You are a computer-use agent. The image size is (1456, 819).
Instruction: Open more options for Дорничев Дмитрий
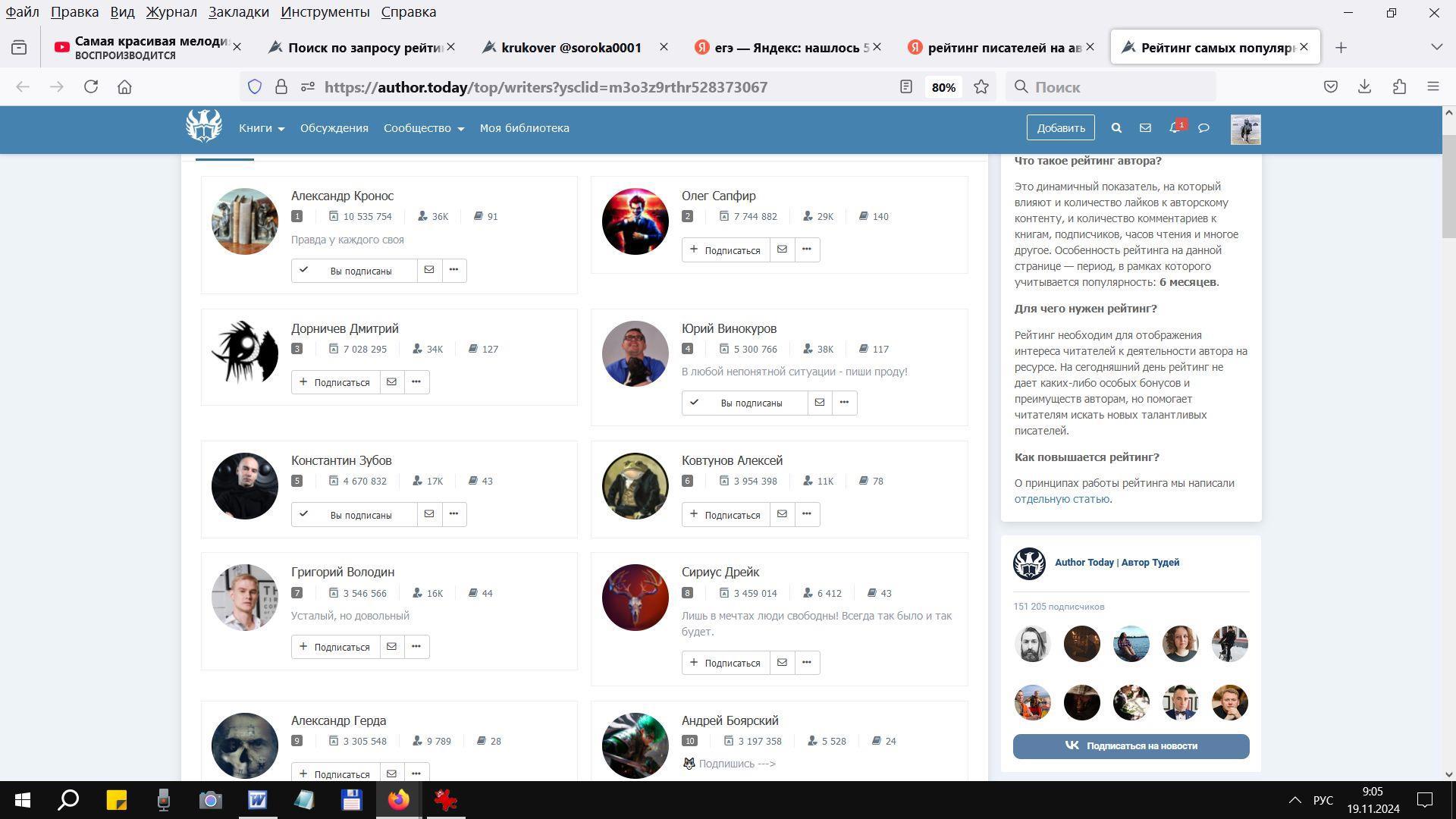point(416,382)
